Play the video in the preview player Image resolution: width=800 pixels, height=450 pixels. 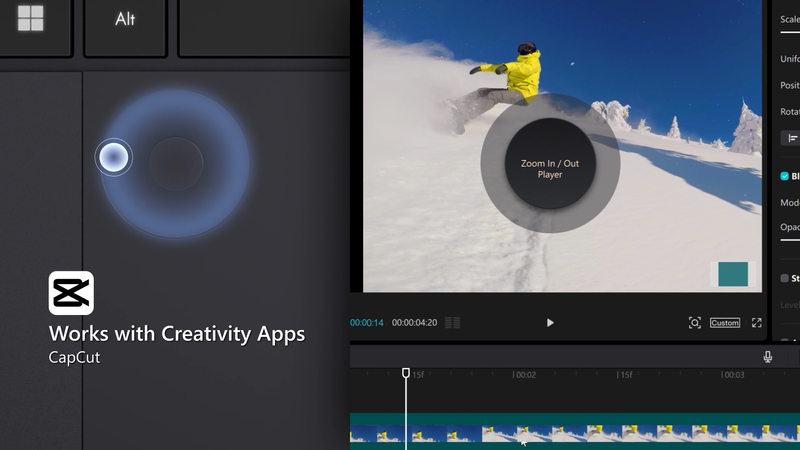click(550, 322)
